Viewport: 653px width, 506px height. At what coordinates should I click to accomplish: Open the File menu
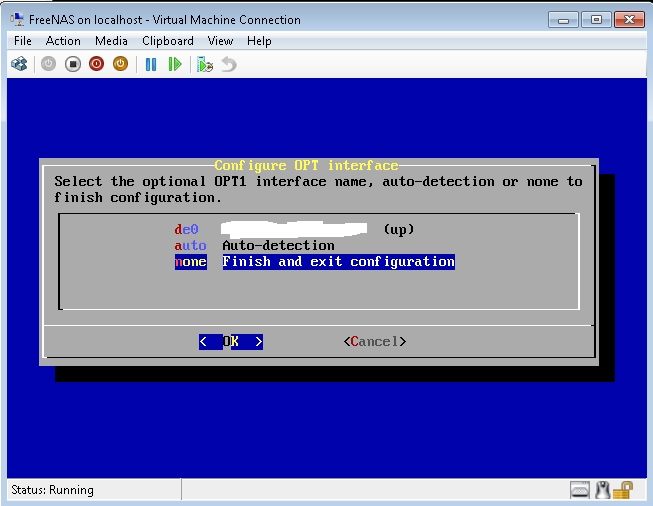click(22, 41)
